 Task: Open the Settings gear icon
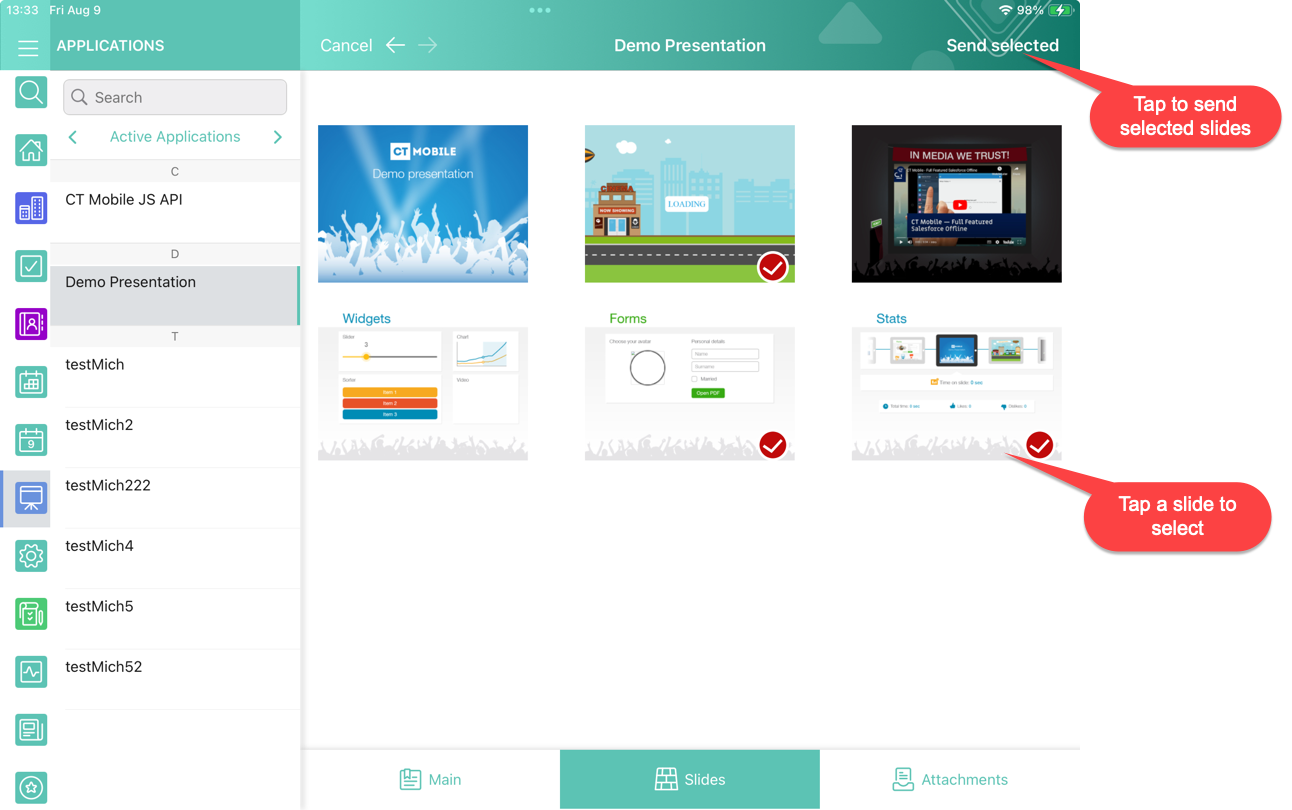pos(30,556)
